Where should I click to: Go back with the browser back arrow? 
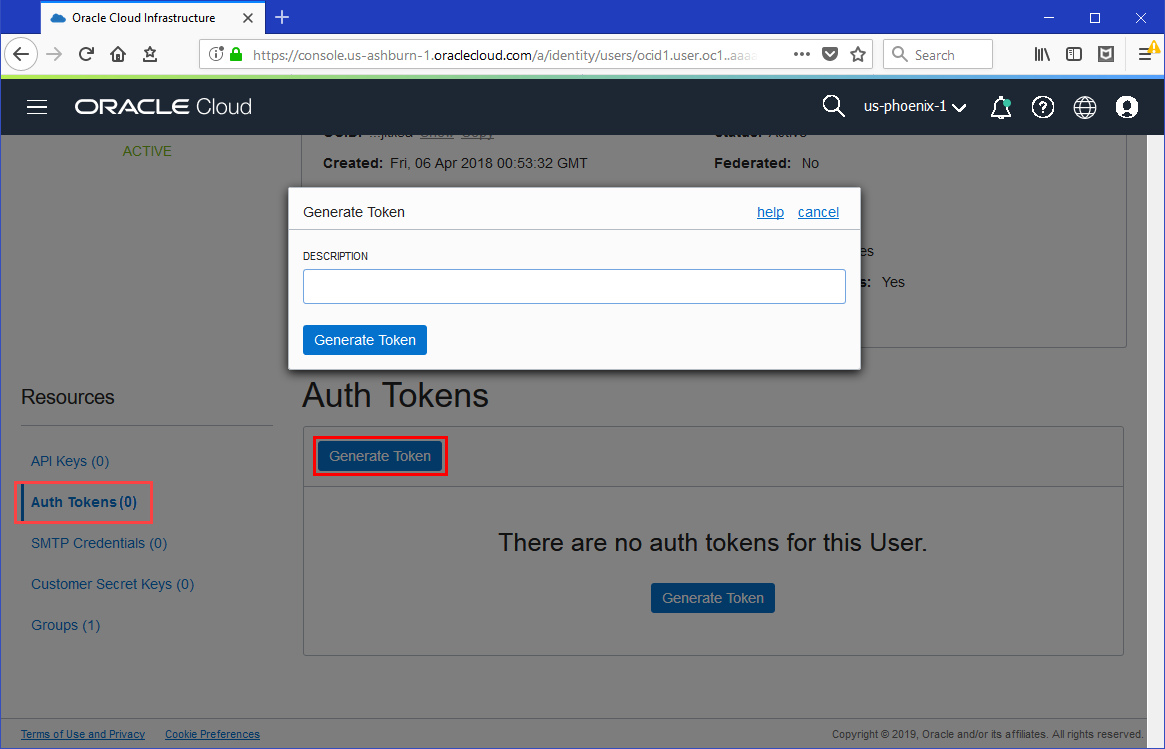tap(21, 54)
